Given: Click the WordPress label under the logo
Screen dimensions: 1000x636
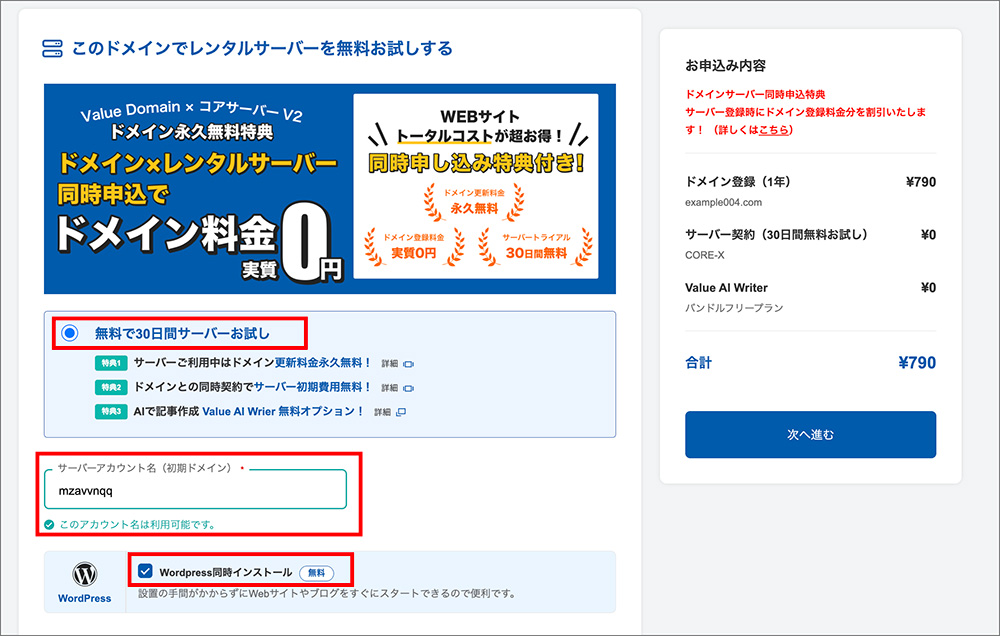Looking at the screenshot, I should point(84,598).
